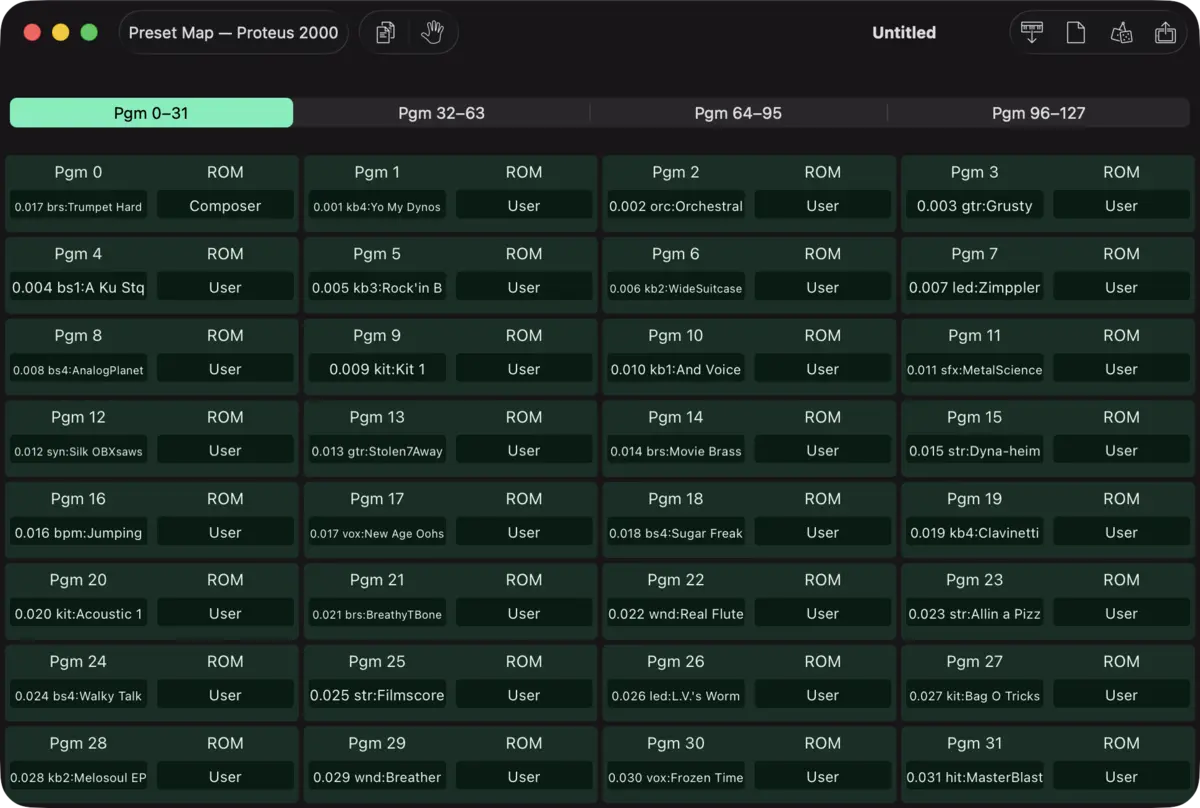Open the User bank dropdown for Pgm 29
The image size is (1200, 808).
click(523, 777)
